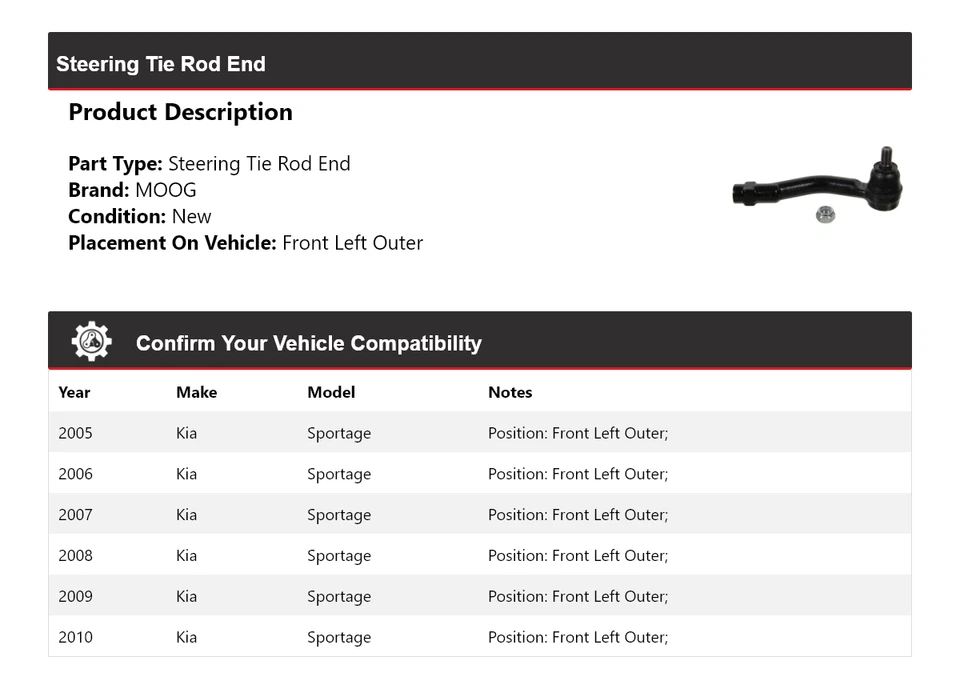
Task: Click the Confirm Your Vehicle Compatibility title
Action: point(309,343)
